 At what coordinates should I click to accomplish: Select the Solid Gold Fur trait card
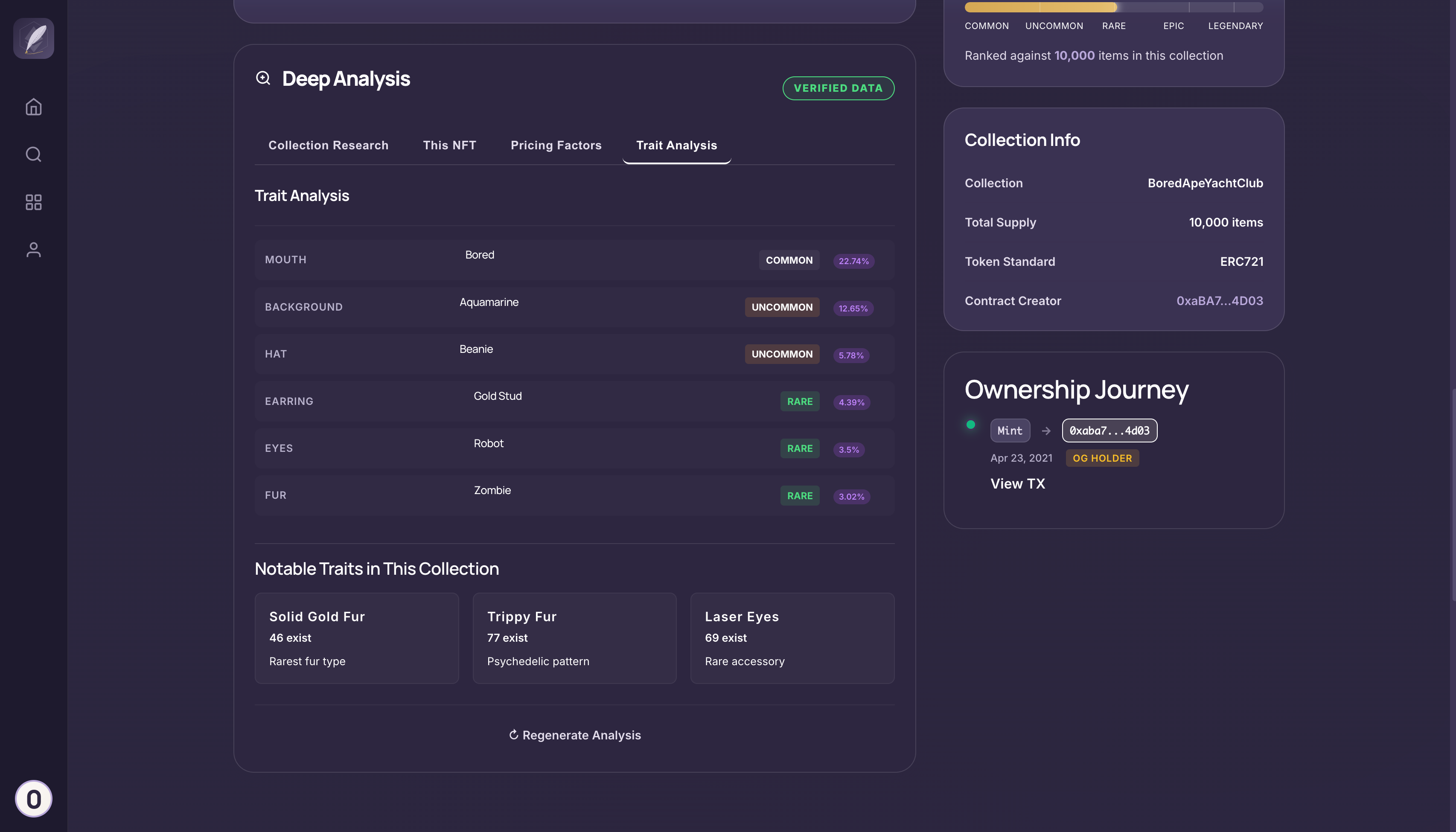coord(357,638)
